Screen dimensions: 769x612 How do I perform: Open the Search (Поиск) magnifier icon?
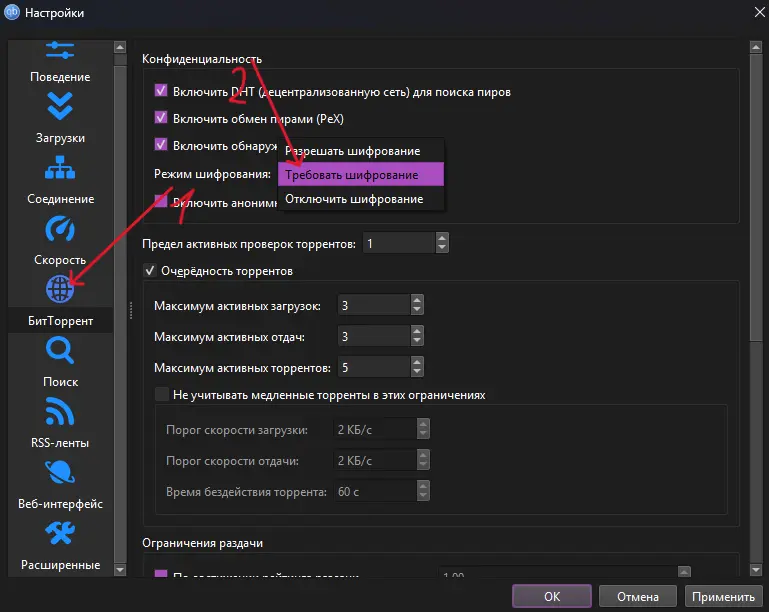(60, 351)
